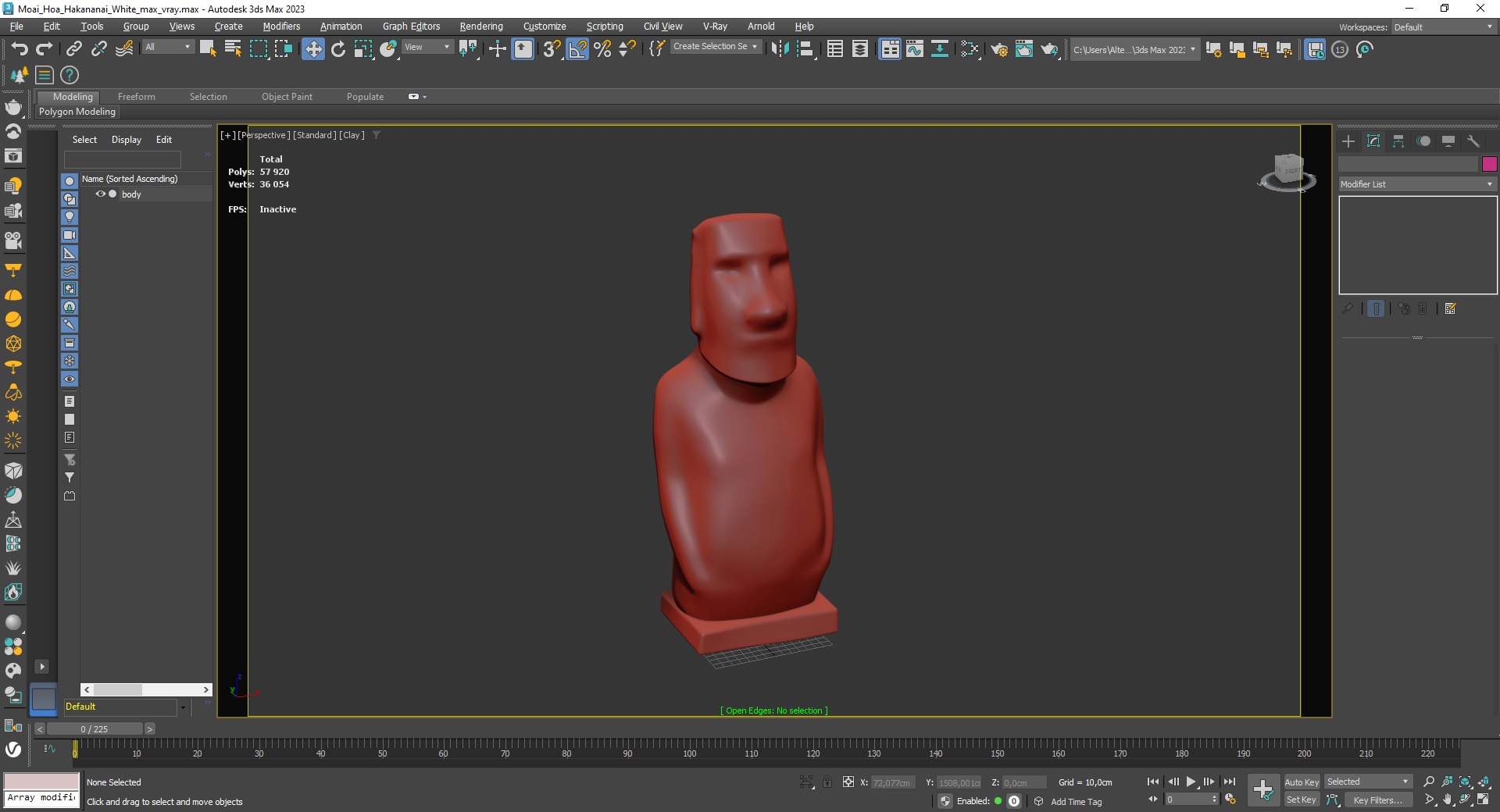Open the Rendering menu
1500x812 pixels.
[481, 26]
